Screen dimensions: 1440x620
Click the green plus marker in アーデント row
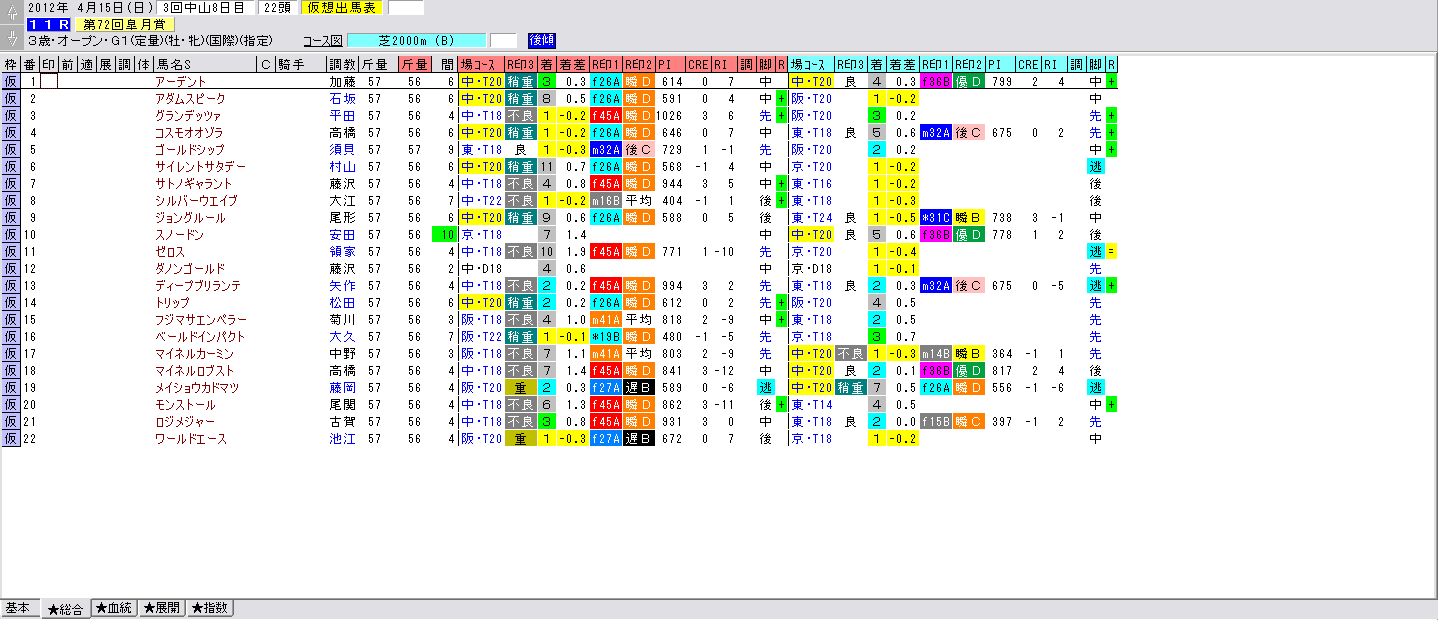[1111, 82]
